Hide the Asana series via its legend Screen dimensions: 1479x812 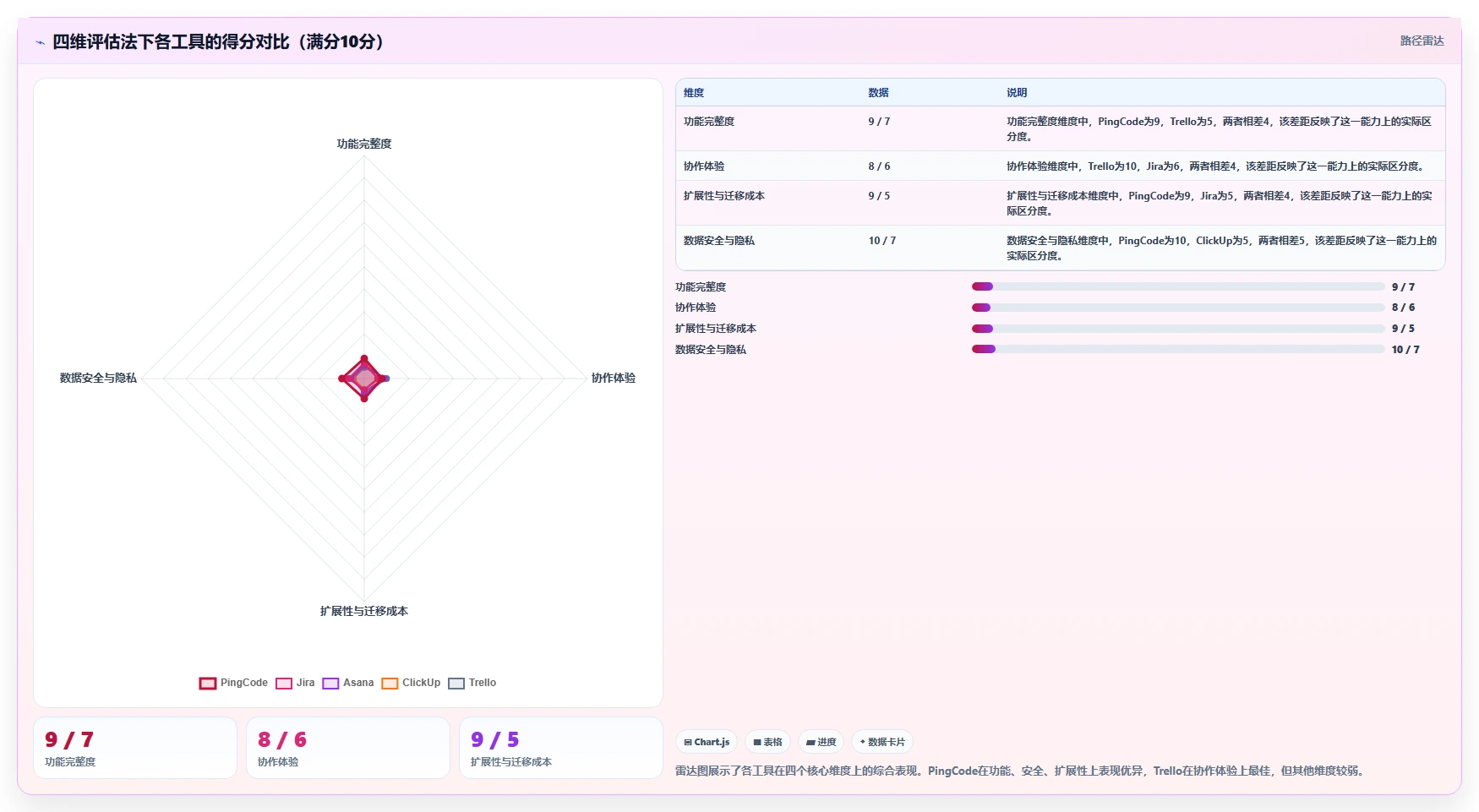click(347, 683)
